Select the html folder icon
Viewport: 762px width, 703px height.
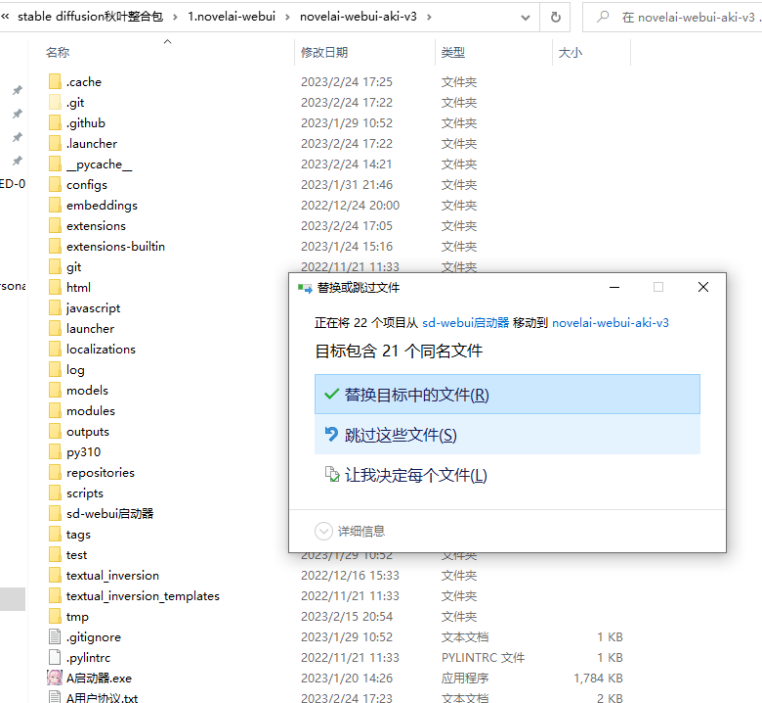point(55,287)
